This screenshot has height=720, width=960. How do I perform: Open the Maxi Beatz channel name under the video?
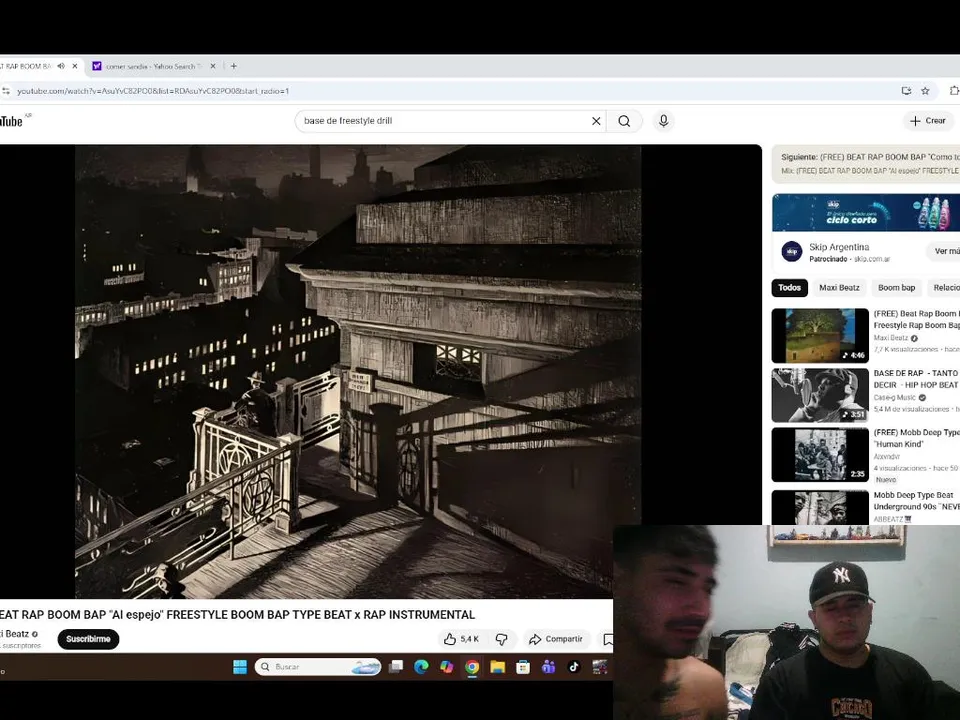15,634
